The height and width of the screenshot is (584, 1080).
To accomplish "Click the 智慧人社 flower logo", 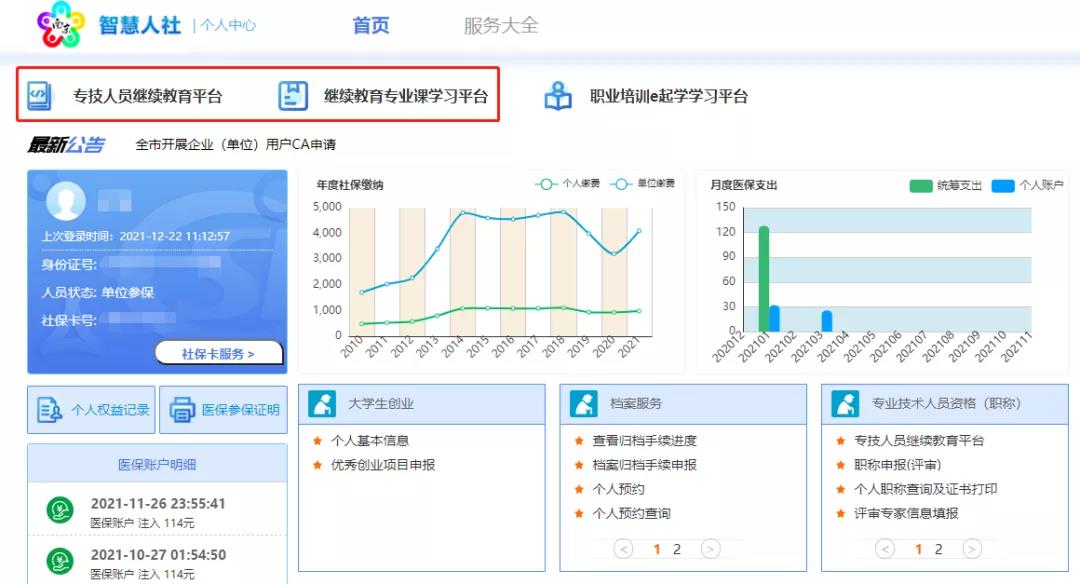I will click(62, 25).
